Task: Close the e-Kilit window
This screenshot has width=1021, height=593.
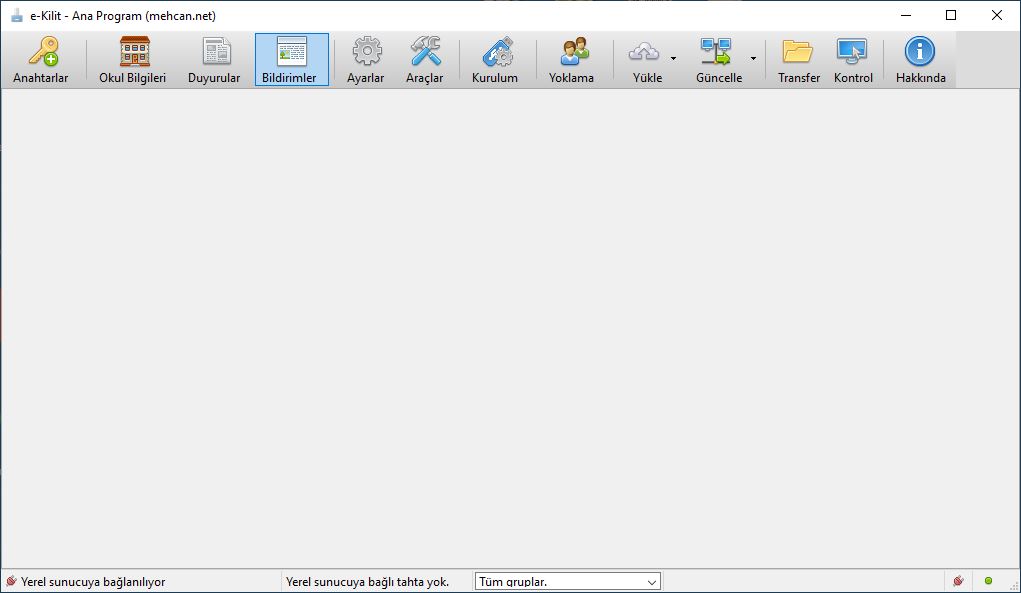Action: (x=996, y=15)
